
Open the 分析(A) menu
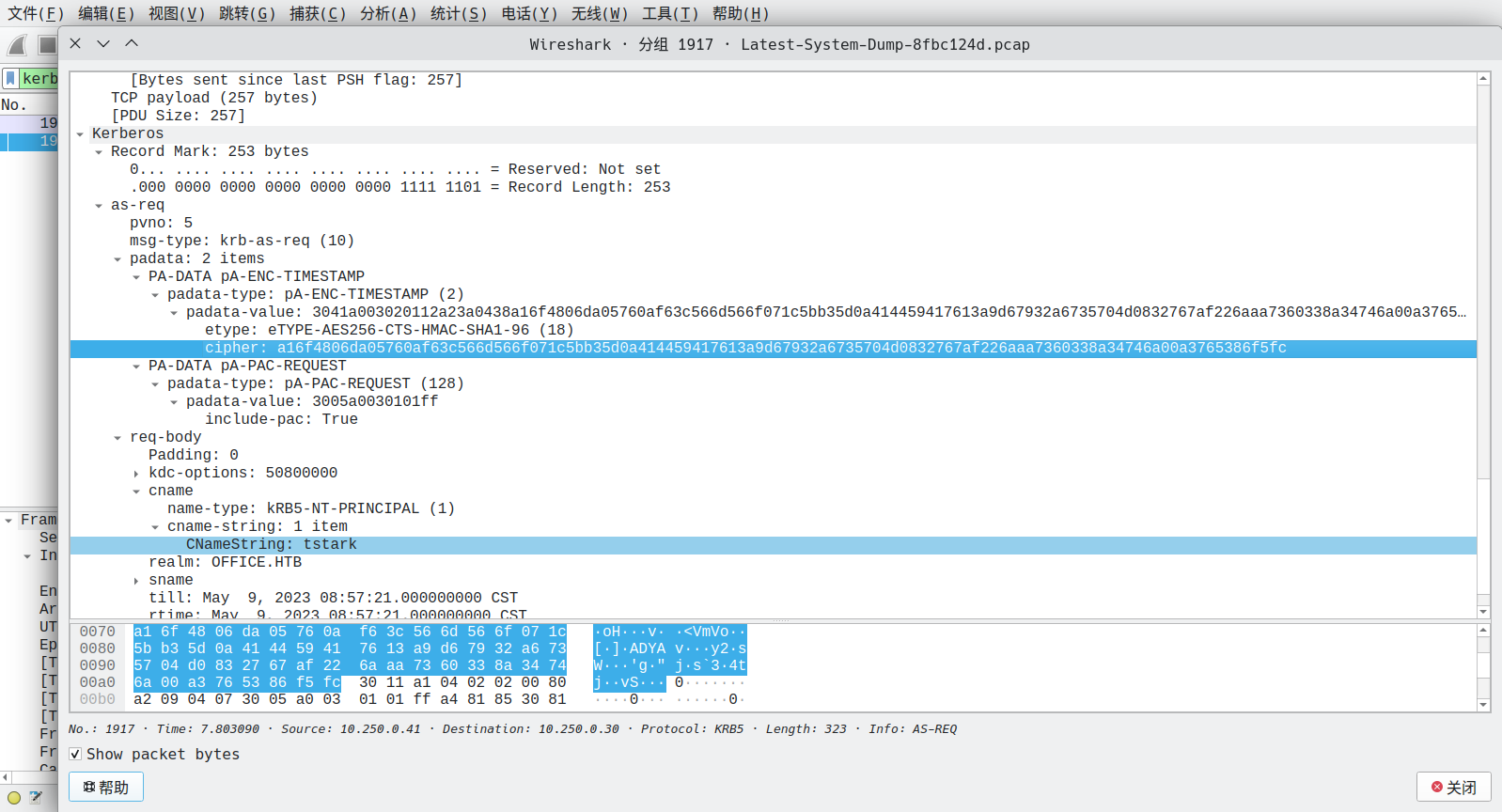[x=387, y=13]
